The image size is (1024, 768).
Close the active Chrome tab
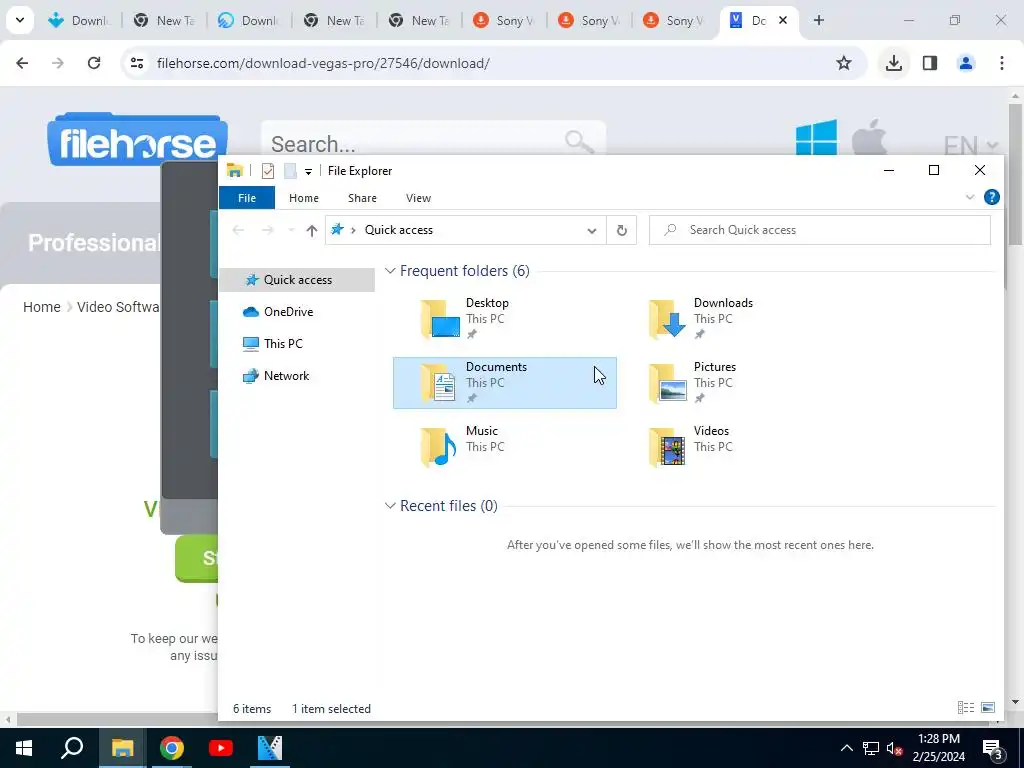782,20
